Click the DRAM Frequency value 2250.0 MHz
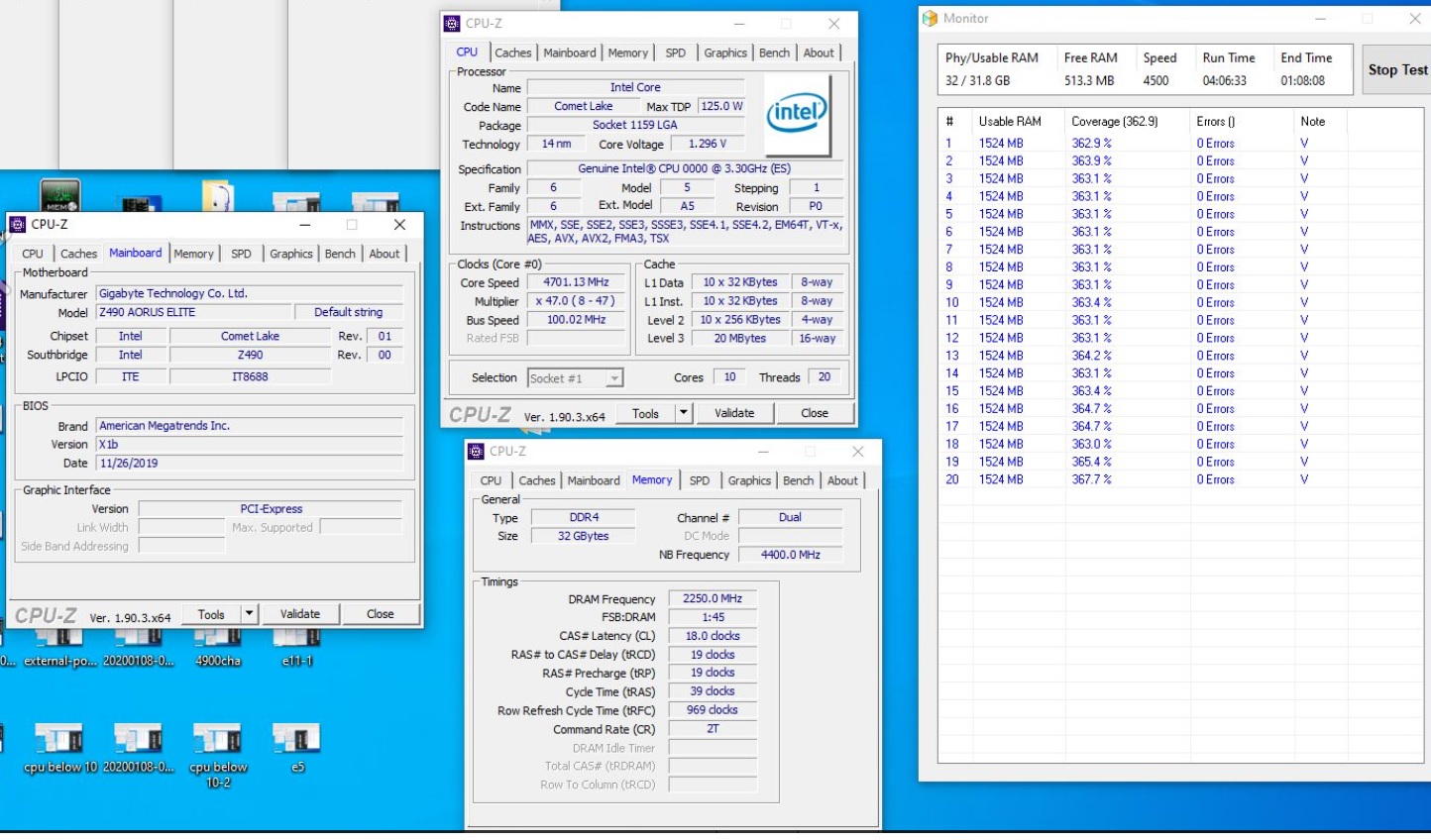The height and width of the screenshot is (840, 1431). 713,599
